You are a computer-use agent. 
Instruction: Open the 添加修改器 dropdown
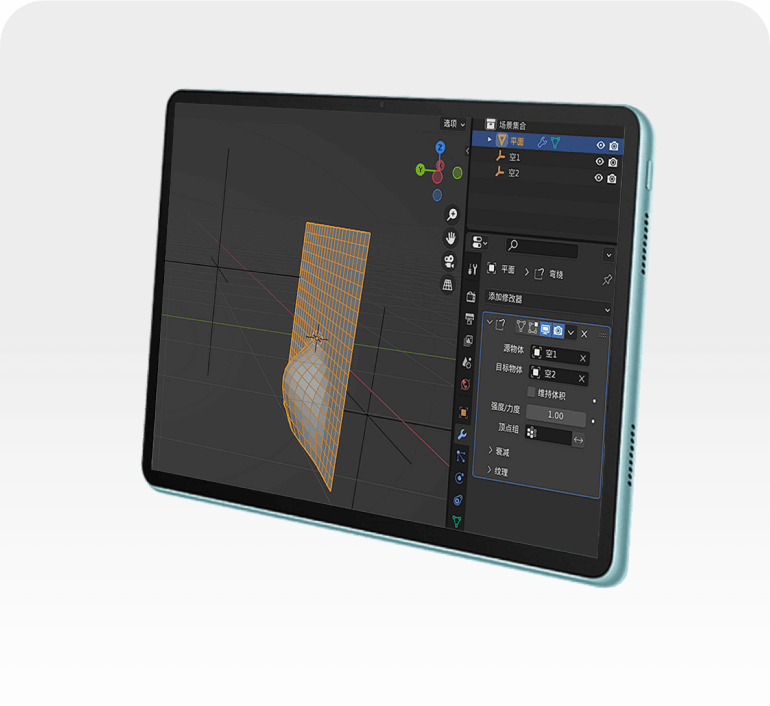point(549,302)
